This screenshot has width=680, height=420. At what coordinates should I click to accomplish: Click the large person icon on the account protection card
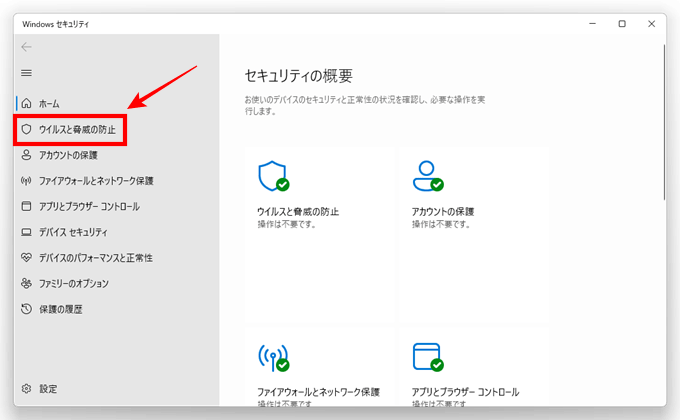[x=428, y=176]
